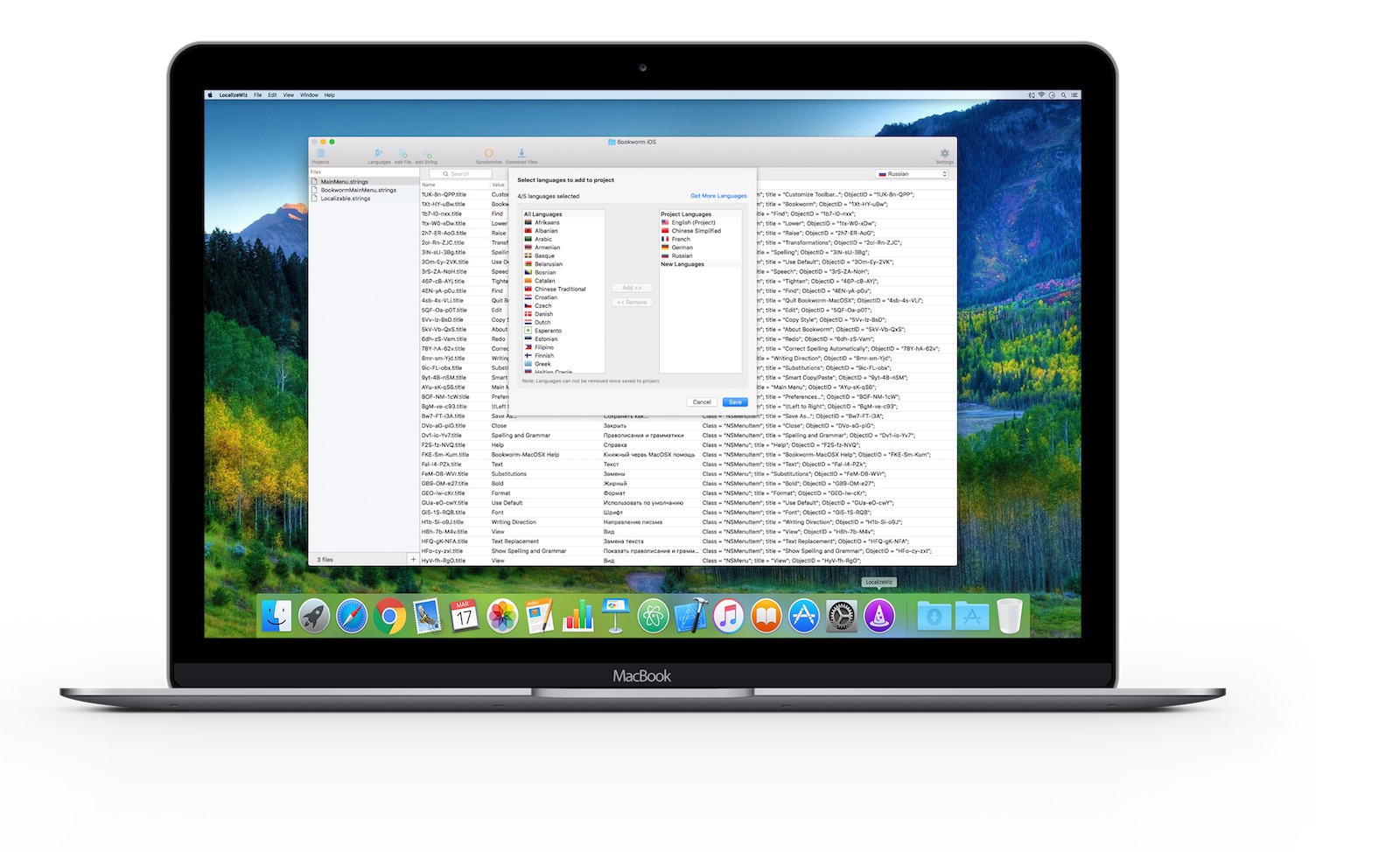Click the Cancel button in the dialog
Screen dimensions: 1400x852
[x=702, y=402]
